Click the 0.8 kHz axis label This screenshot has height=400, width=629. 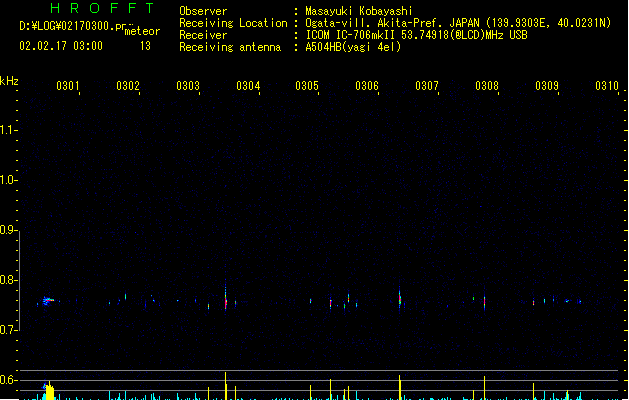point(7,280)
